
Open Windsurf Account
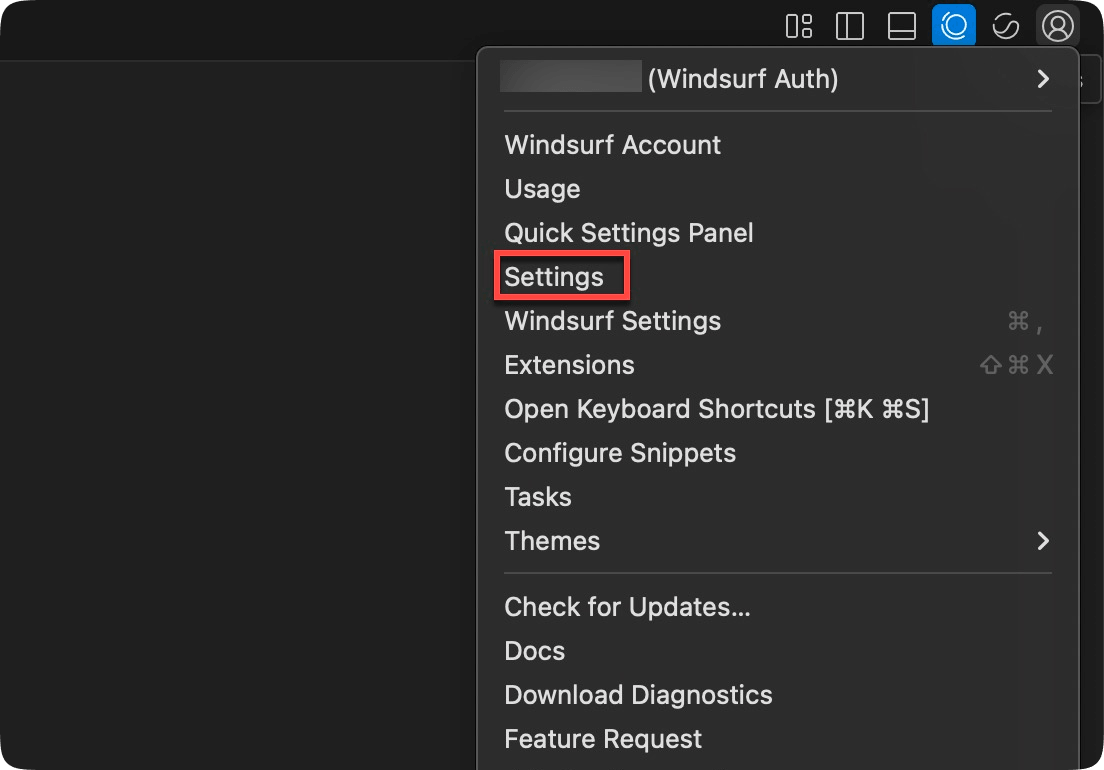[x=613, y=145]
